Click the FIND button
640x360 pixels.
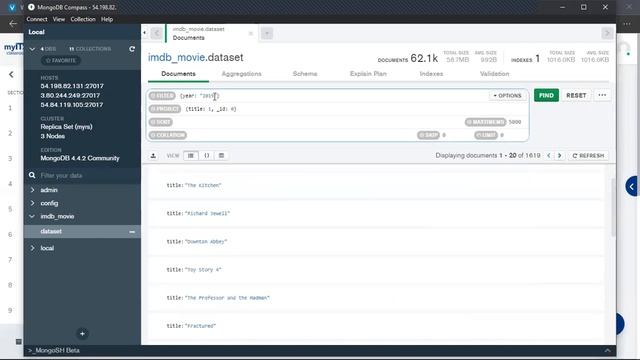pyautogui.click(x=546, y=95)
